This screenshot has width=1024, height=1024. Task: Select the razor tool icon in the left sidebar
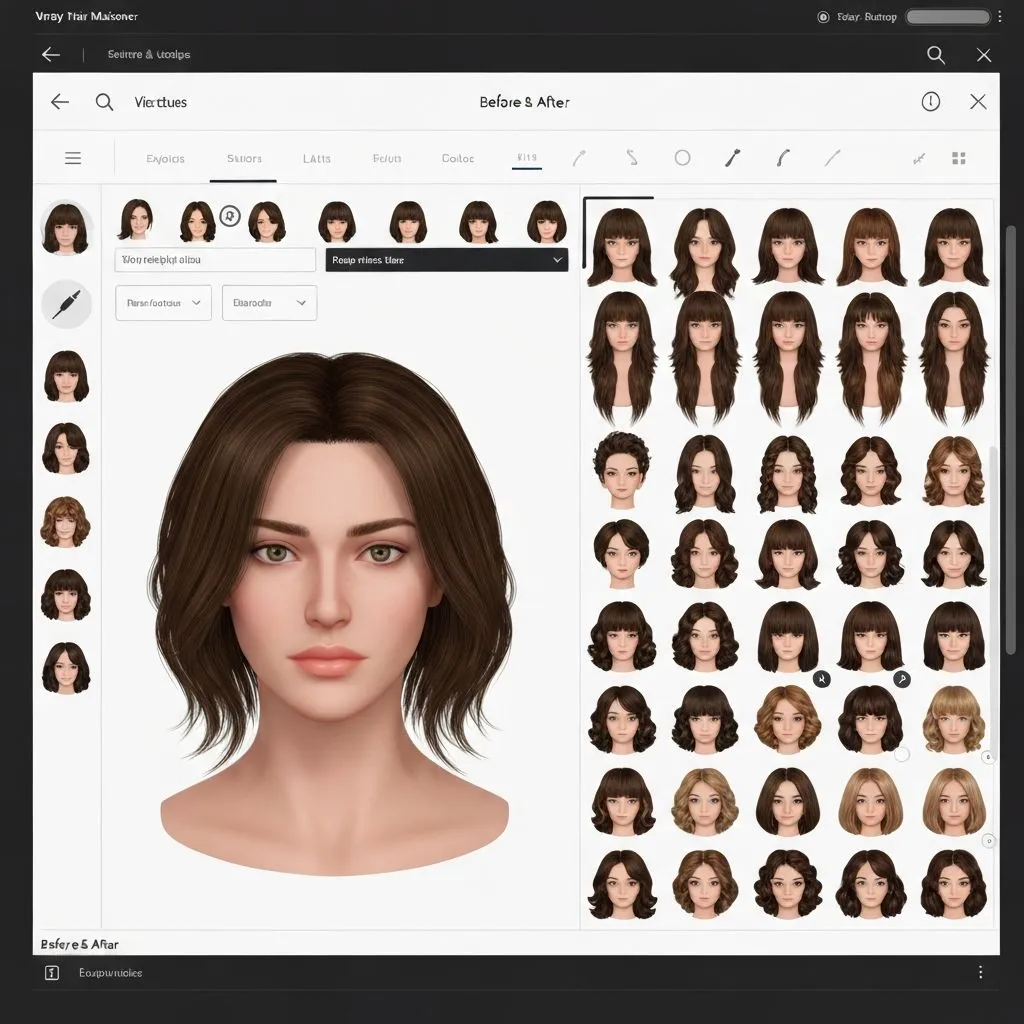click(x=65, y=303)
